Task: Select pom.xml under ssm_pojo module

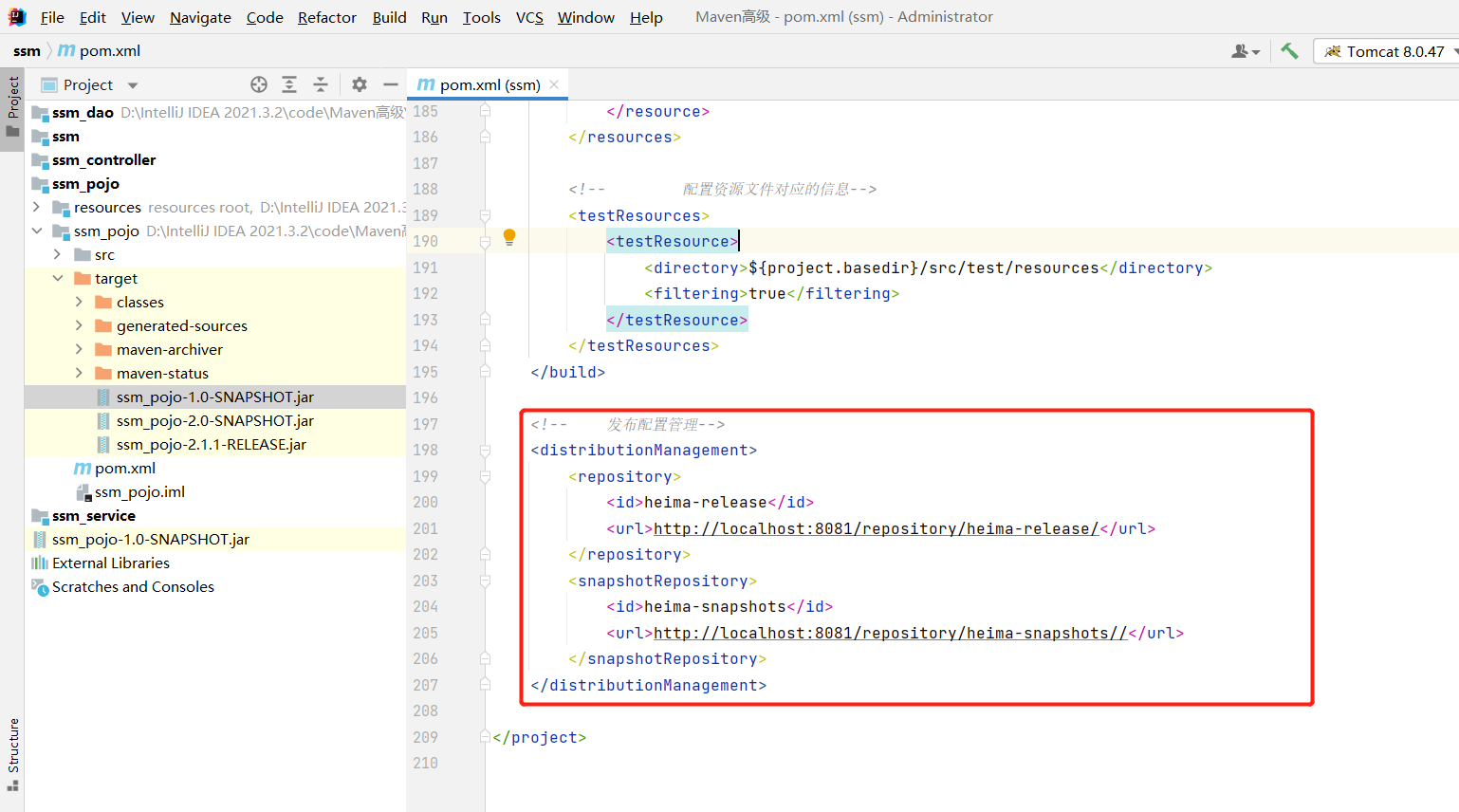Action: click(x=215, y=468)
